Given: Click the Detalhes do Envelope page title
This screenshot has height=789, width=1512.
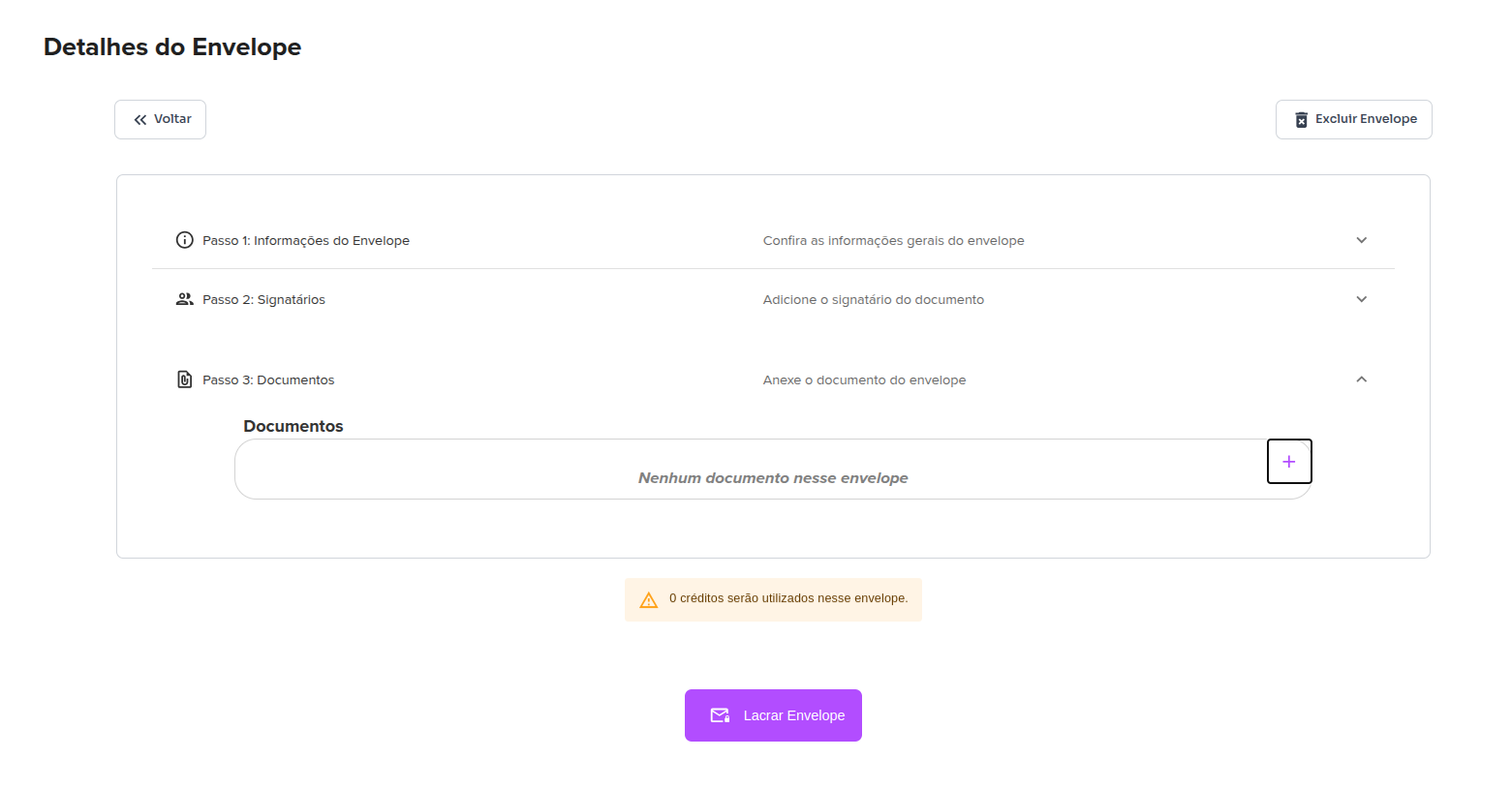Looking at the screenshot, I should tap(171, 46).
